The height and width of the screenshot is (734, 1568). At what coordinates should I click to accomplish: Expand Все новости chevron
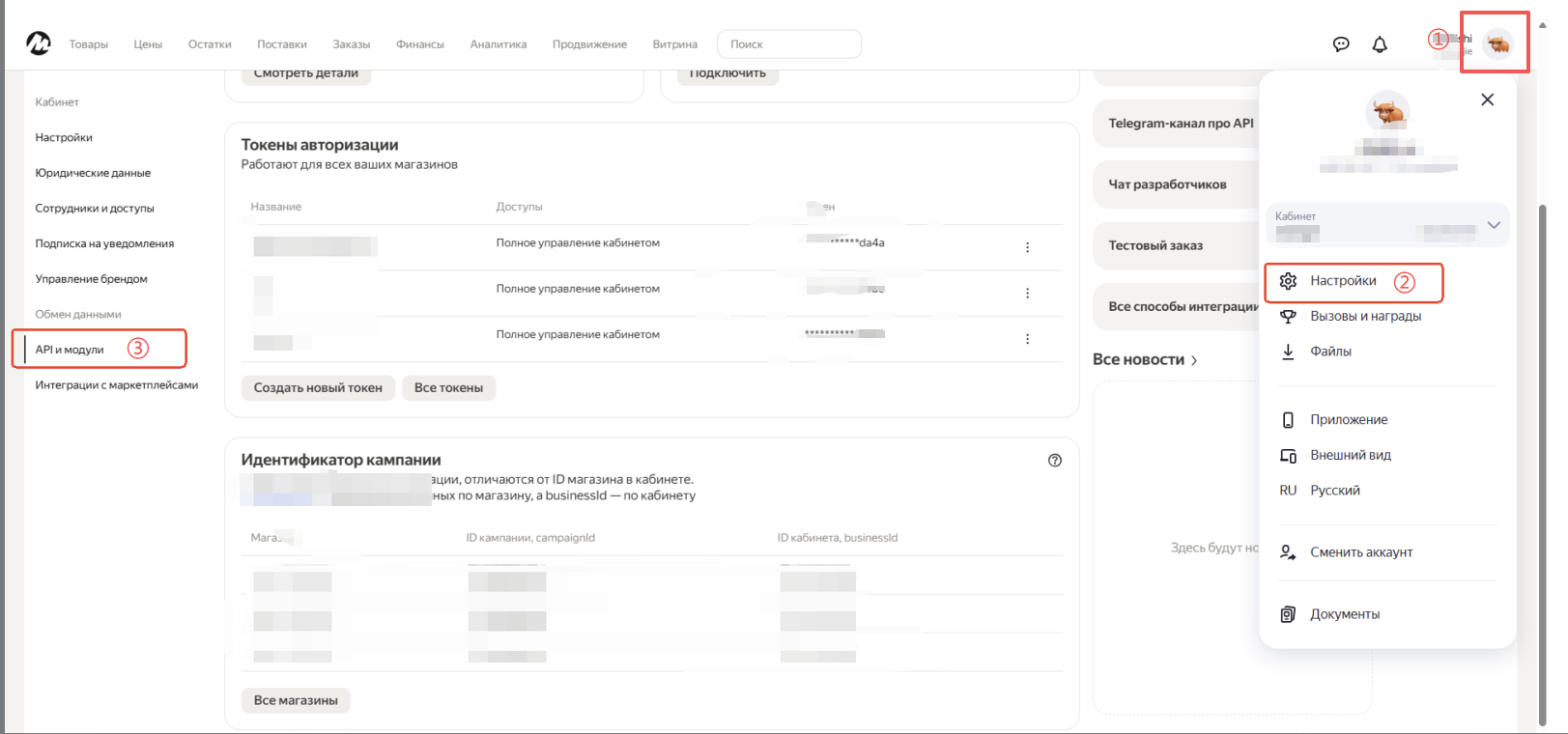click(x=1194, y=360)
